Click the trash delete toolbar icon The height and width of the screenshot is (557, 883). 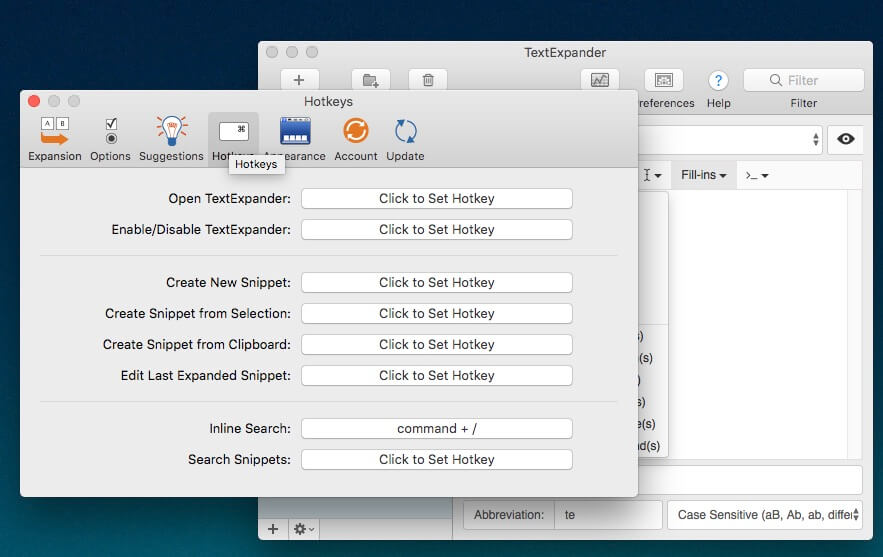click(x=428, y=80)
